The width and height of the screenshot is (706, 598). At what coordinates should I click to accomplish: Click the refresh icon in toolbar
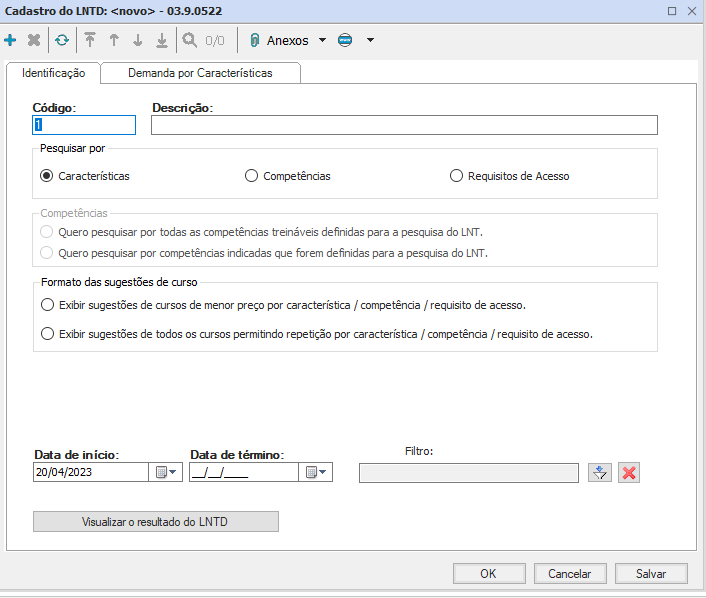click(x=62, y=41)
